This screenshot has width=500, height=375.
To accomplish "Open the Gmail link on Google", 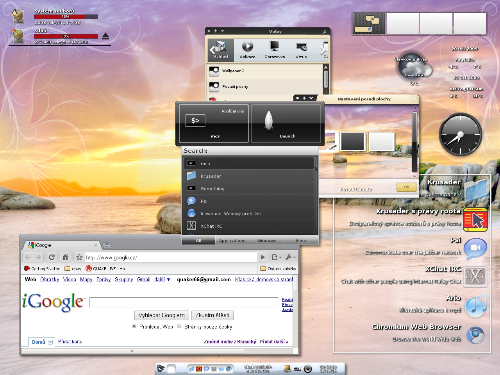I will click(x=143, y=279).
